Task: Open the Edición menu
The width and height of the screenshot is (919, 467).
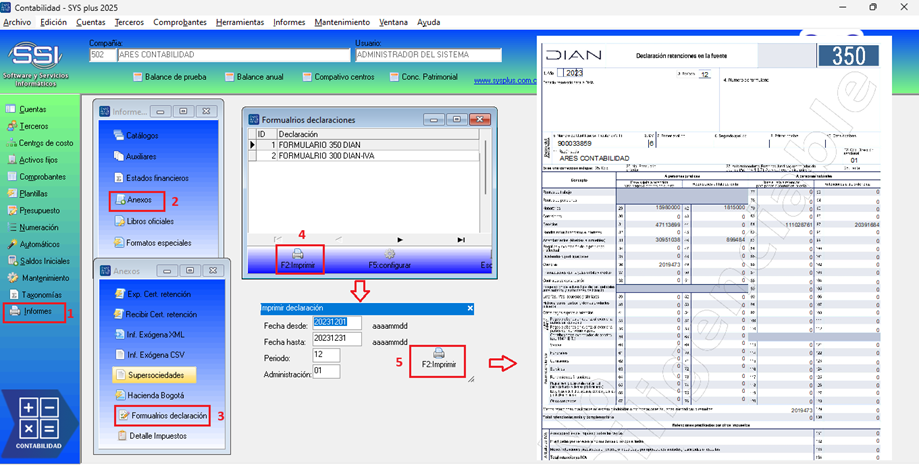Action: tap(53, 22)
